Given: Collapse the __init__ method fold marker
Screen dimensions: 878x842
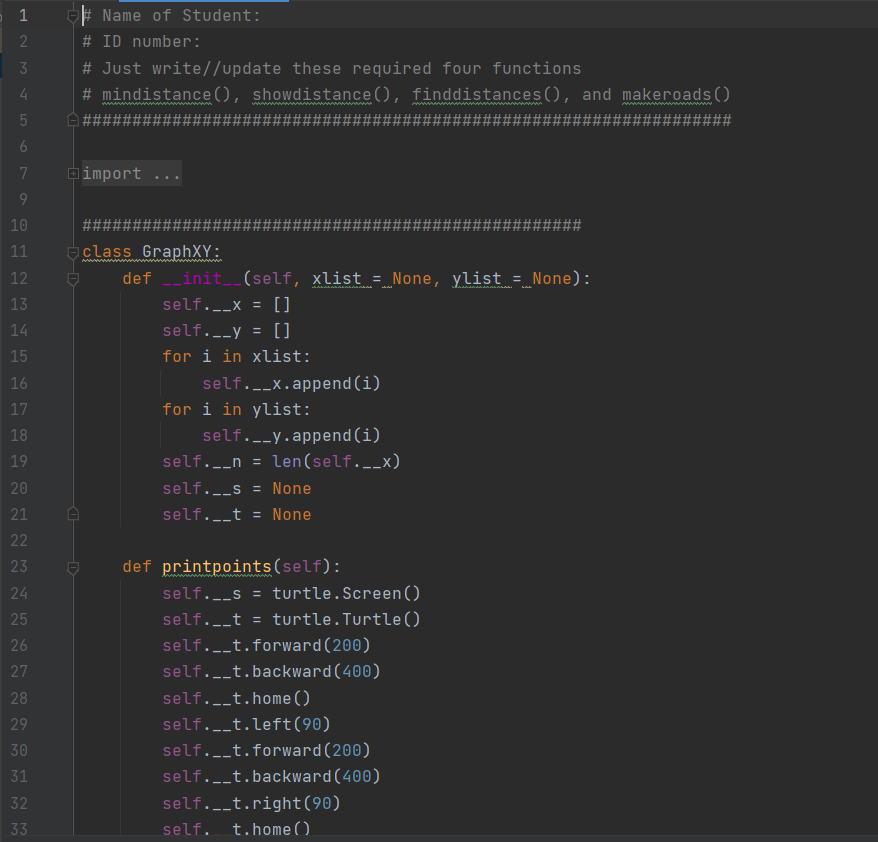Looking at the screenshot, I should point(73,279).
